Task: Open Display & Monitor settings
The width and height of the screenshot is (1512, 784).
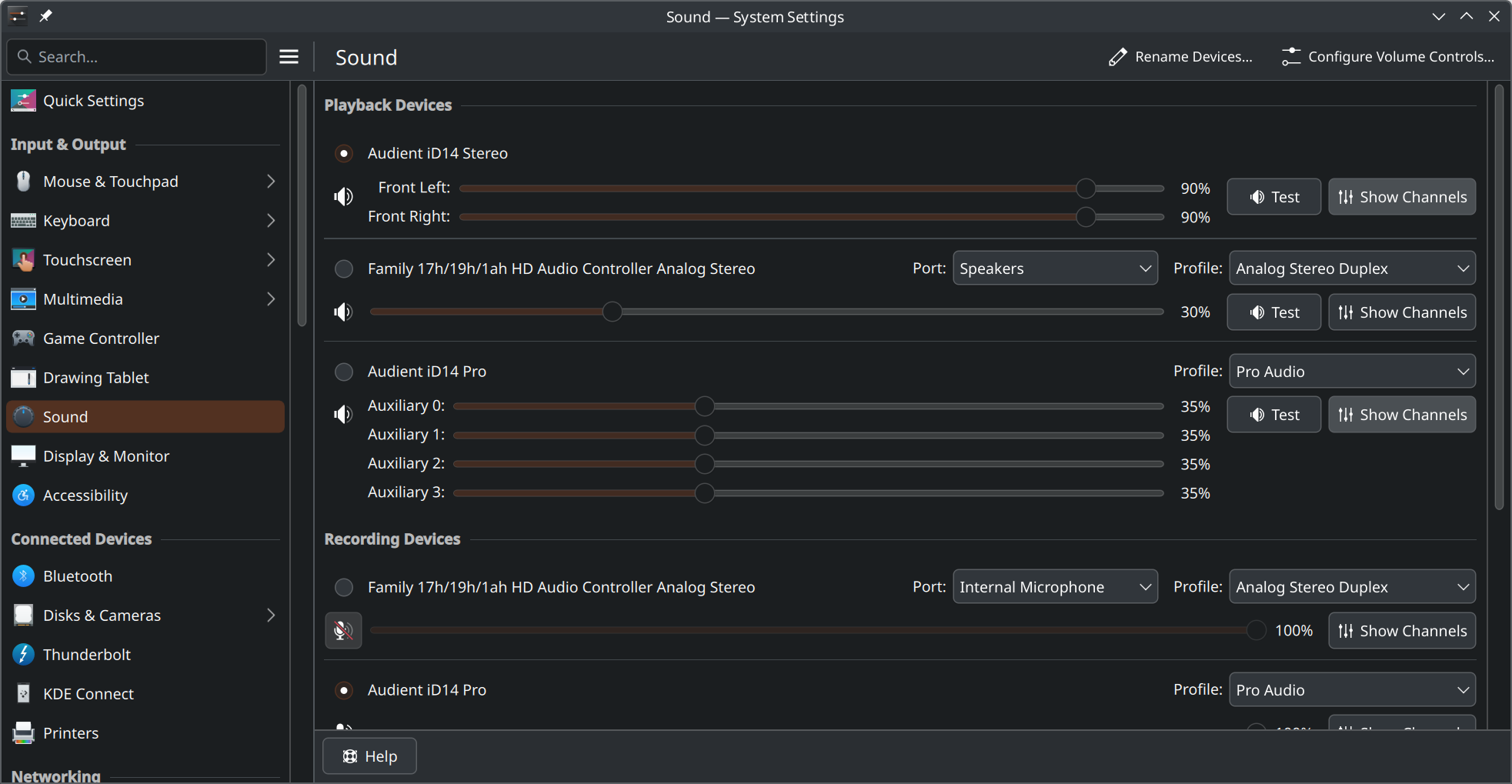Action: click(105, 456)
